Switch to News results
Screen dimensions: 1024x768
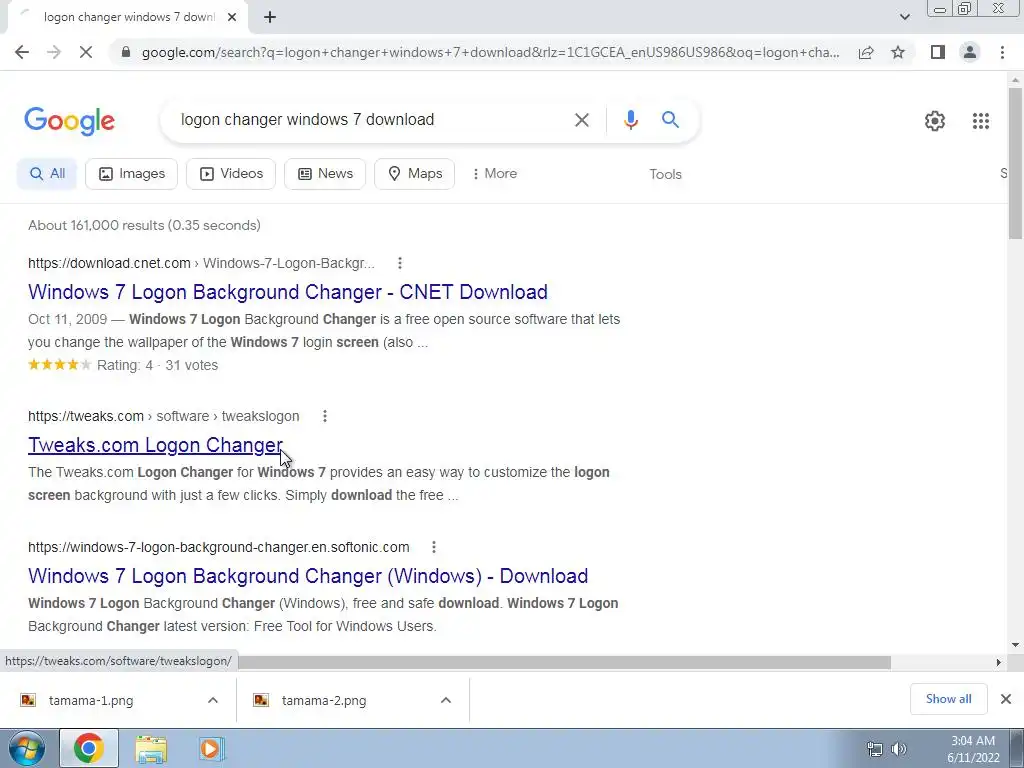pos(325,174)
